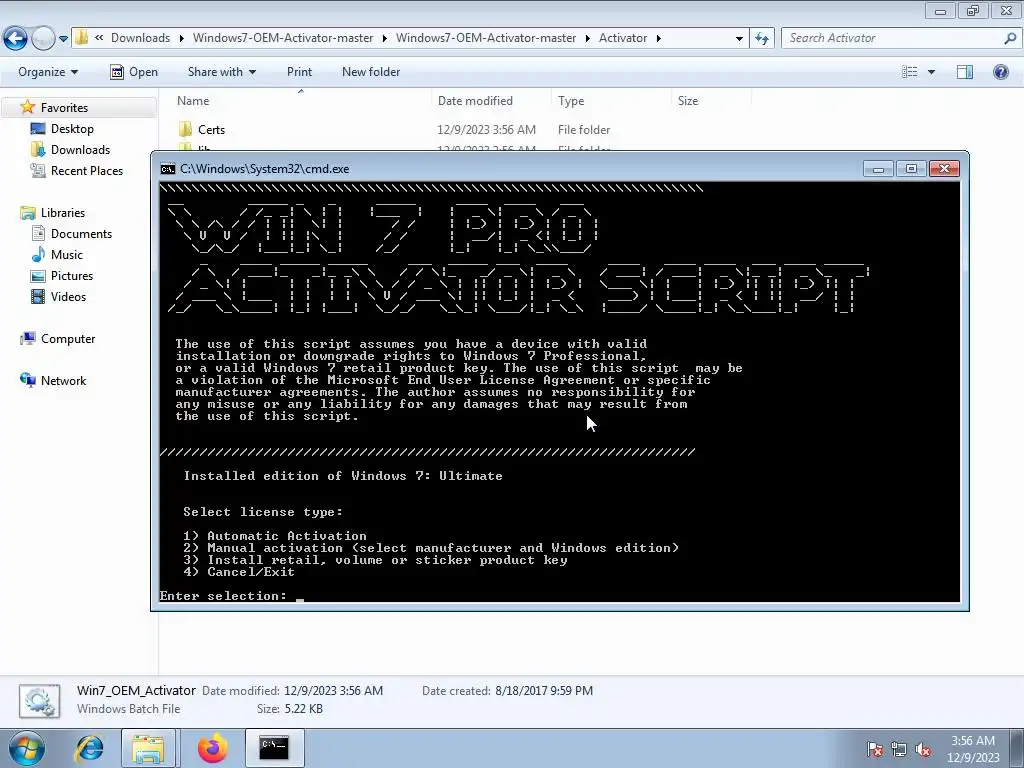Image resolution: width=1024 pixels, height=768 pixels.
Task: Click the search magnifier icon
Action: pyautogui.click(x=1010, y=38)
